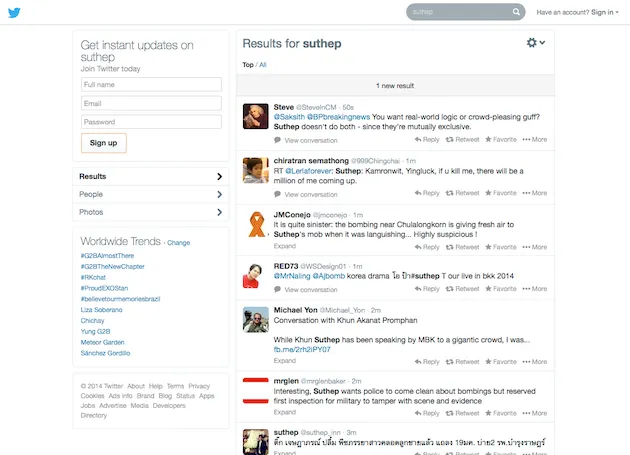Change the Worldwide Trends location

(x=178, y=243)
